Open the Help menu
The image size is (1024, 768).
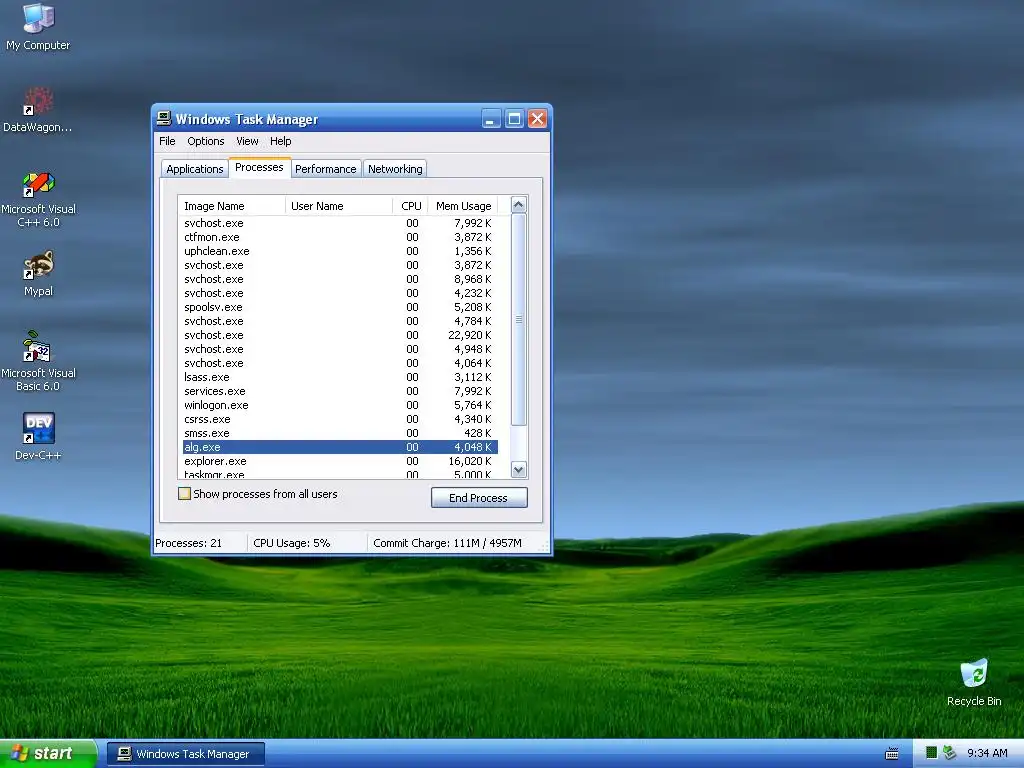tap(281, 141)
